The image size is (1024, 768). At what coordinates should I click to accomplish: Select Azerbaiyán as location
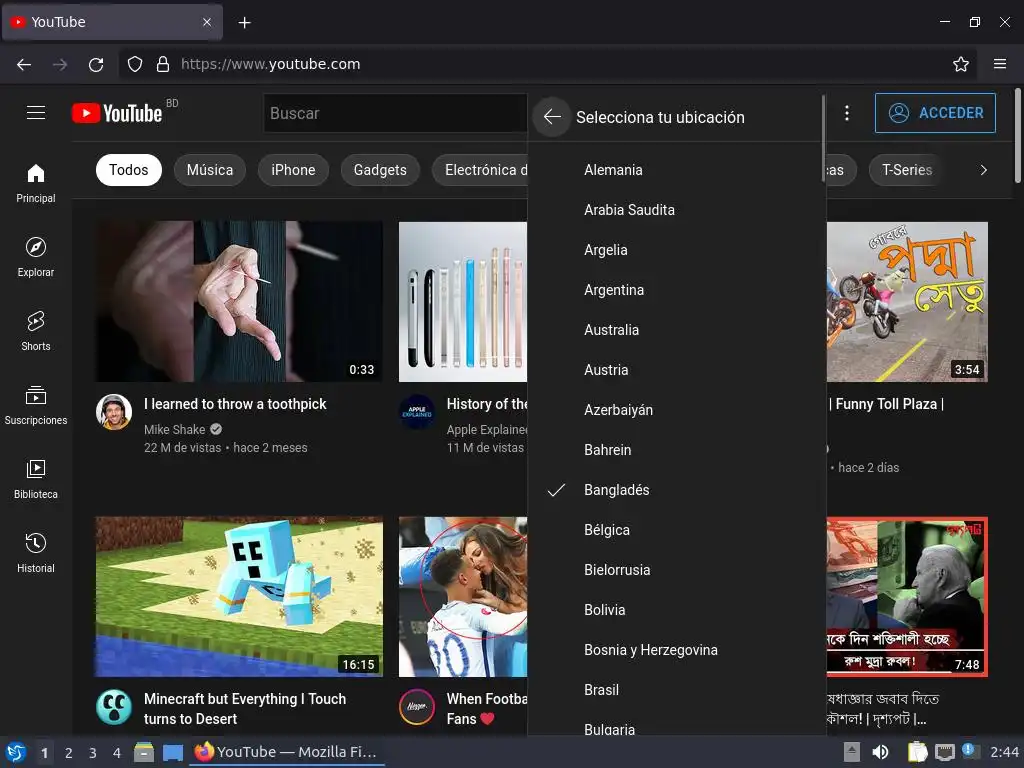(676, 410)
